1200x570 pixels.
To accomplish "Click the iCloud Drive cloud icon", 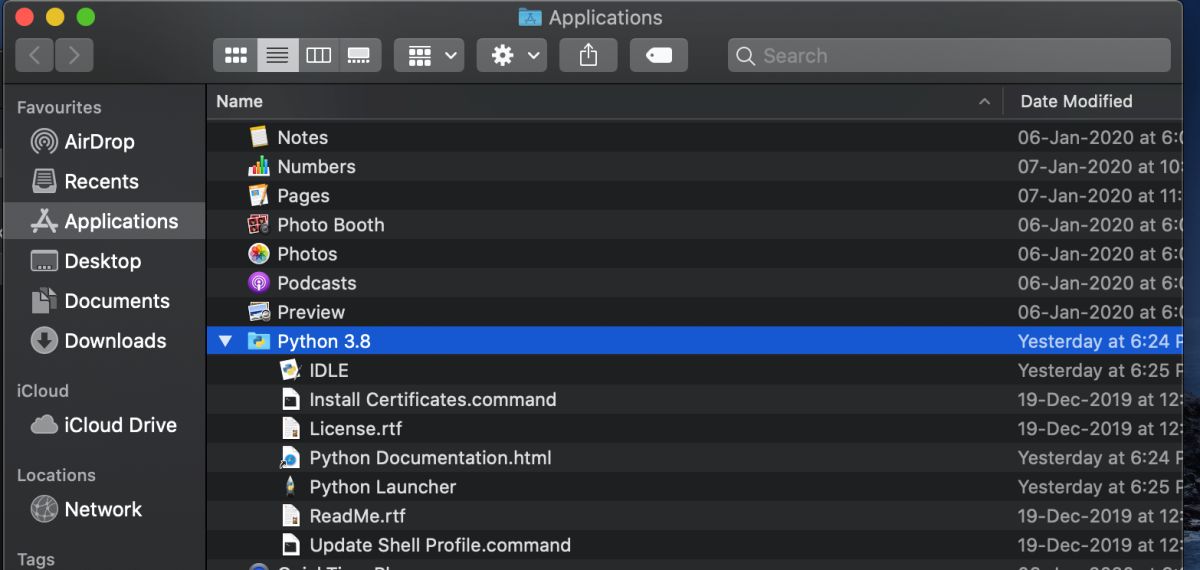I will (x=44, y=425).
